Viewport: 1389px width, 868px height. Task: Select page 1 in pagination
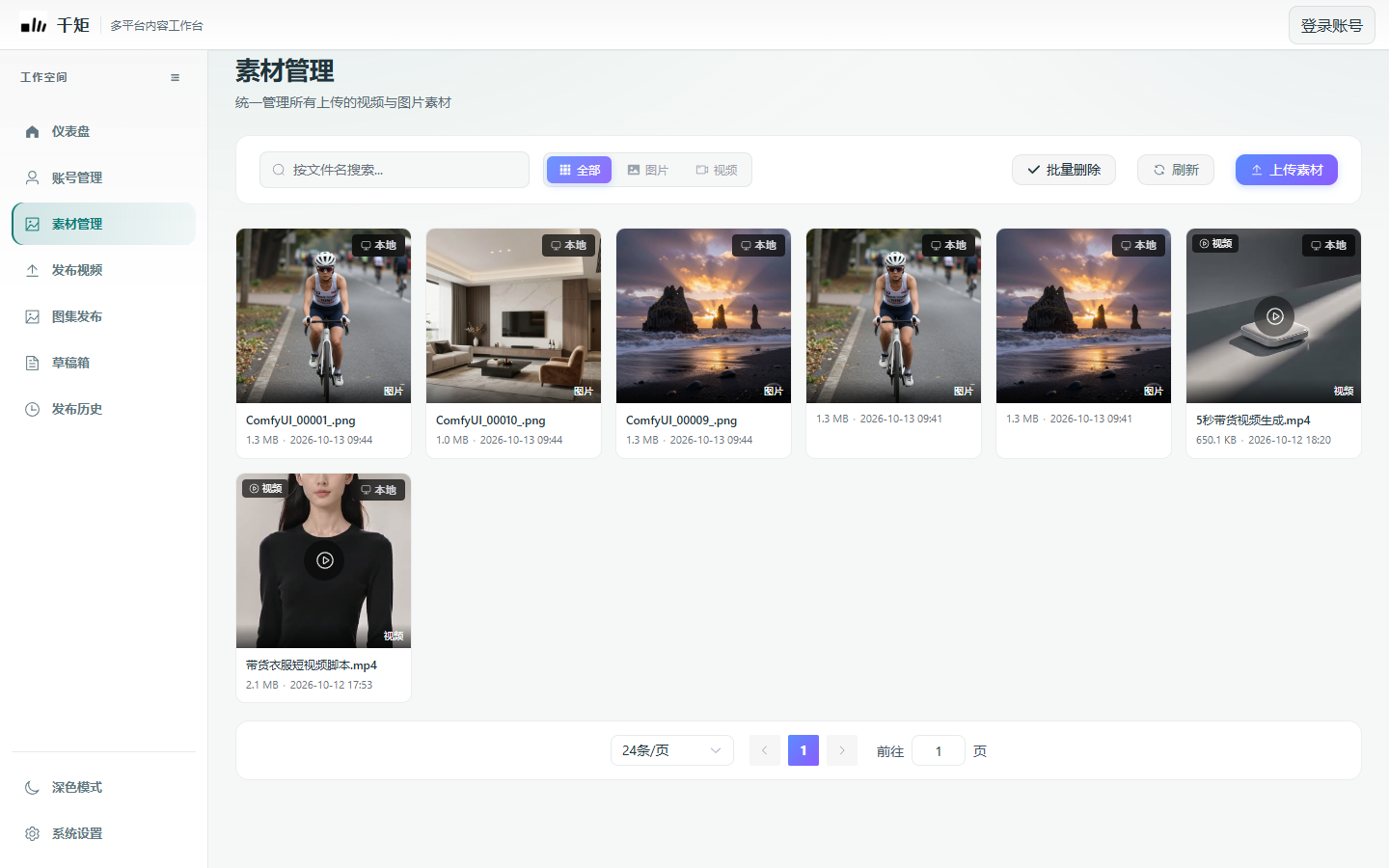click(803, 750)
